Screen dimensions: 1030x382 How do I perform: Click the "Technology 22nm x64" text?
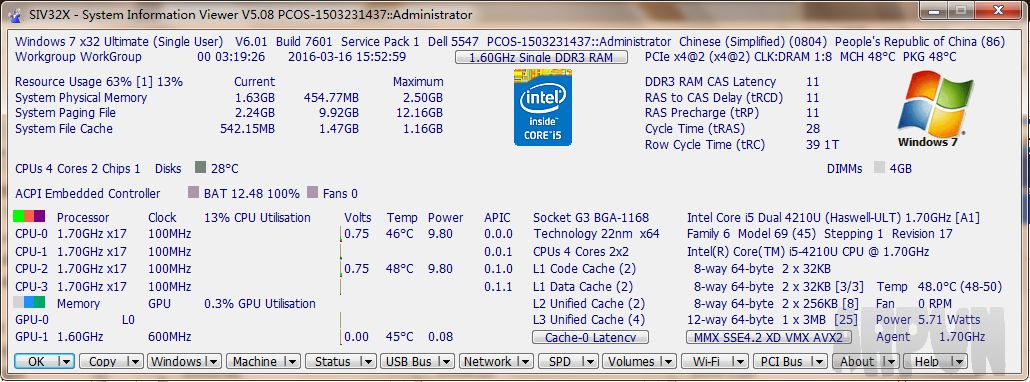point(596,234)
